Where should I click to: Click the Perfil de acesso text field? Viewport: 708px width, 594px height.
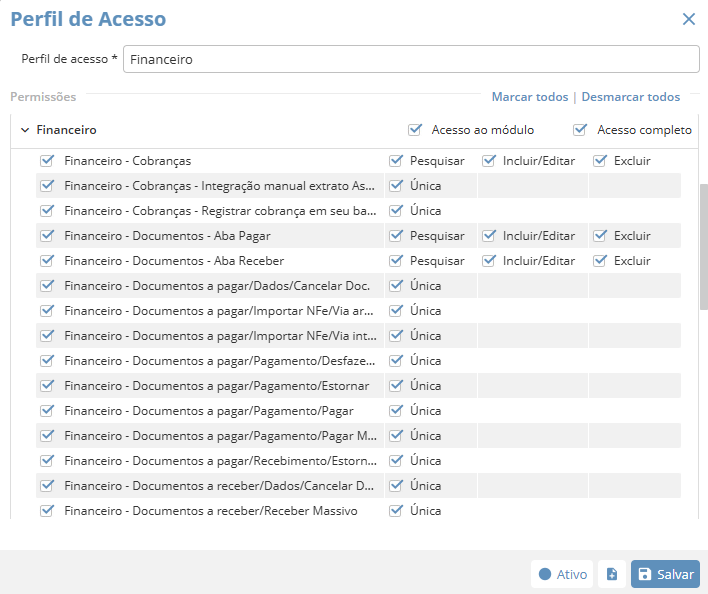point(411,59)
